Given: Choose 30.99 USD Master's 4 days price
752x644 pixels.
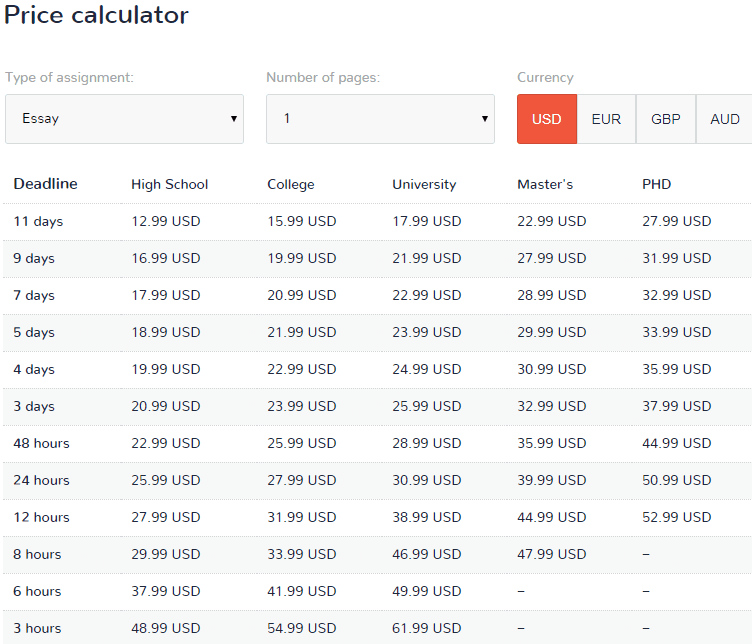Looking at the screenshot, I should [552, 369].
